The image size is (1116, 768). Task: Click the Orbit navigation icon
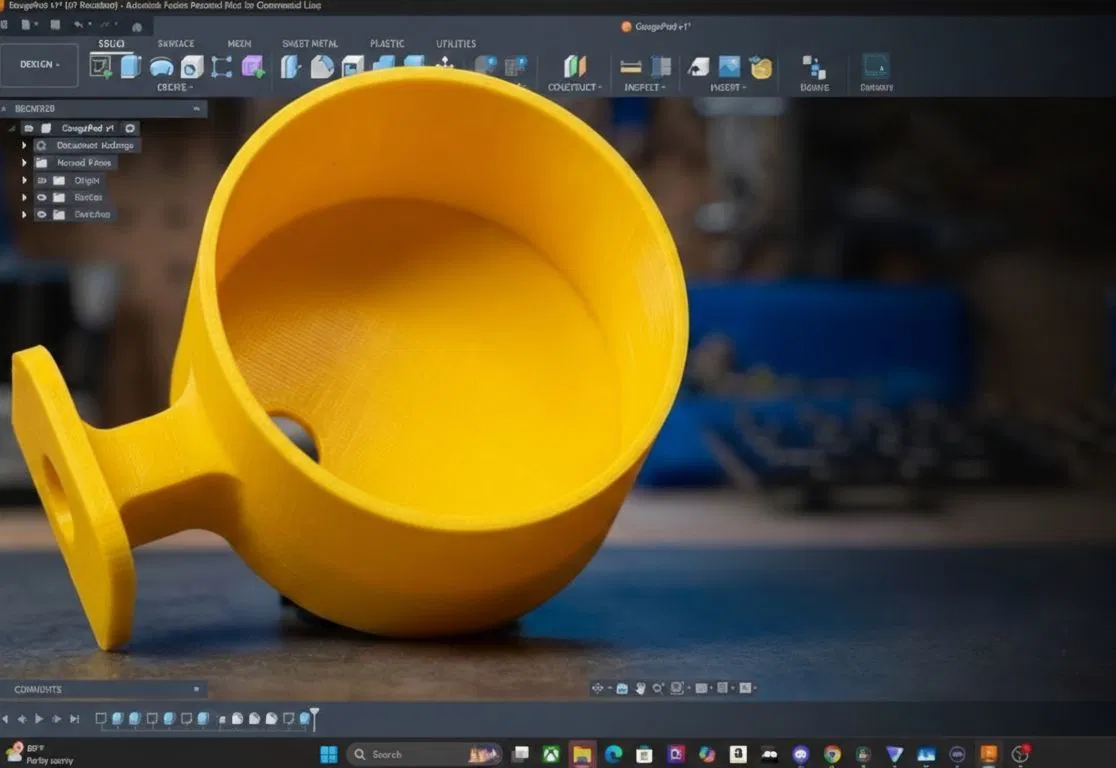coord(598,688)
